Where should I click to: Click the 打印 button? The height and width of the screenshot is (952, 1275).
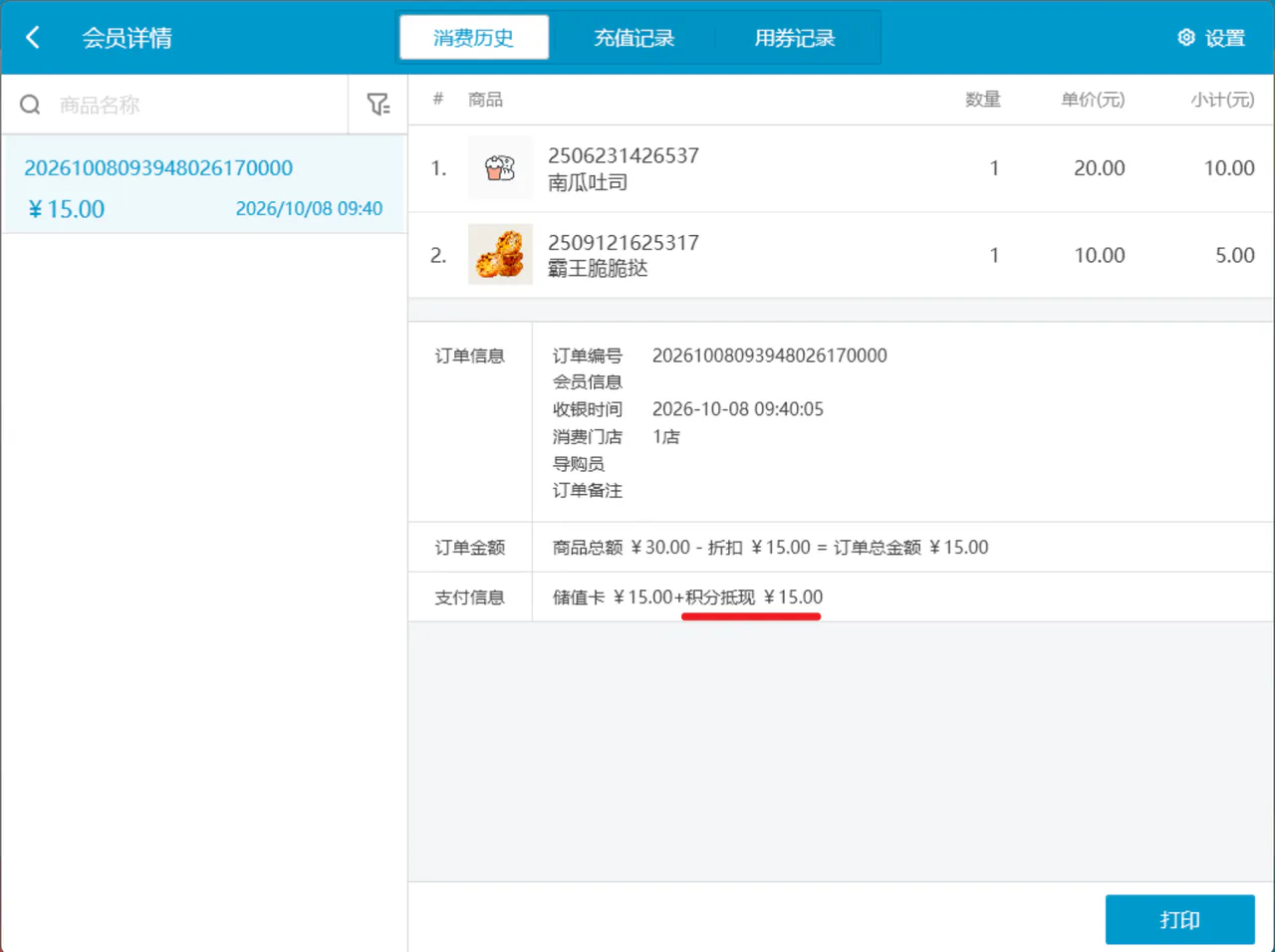(1180, 919)
